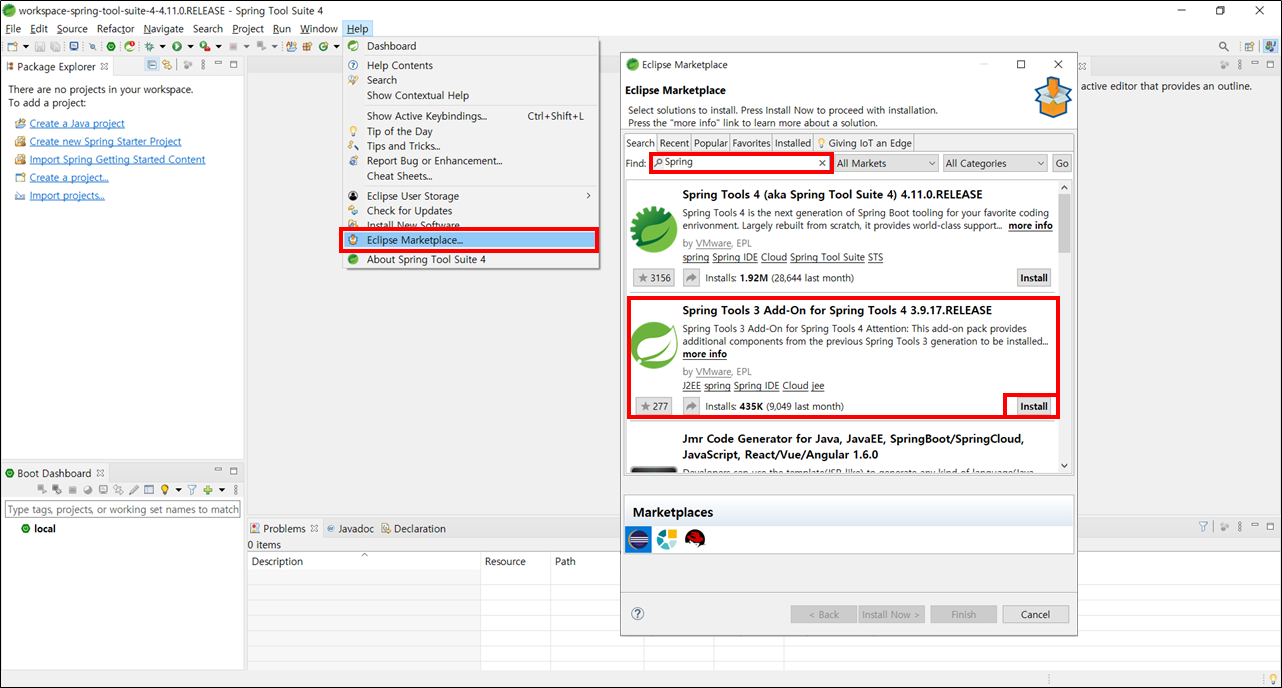The width and height of the screenshot is (1282, 688).
Task: Clear the Find field with X icon
Action: tap(822, 163)
